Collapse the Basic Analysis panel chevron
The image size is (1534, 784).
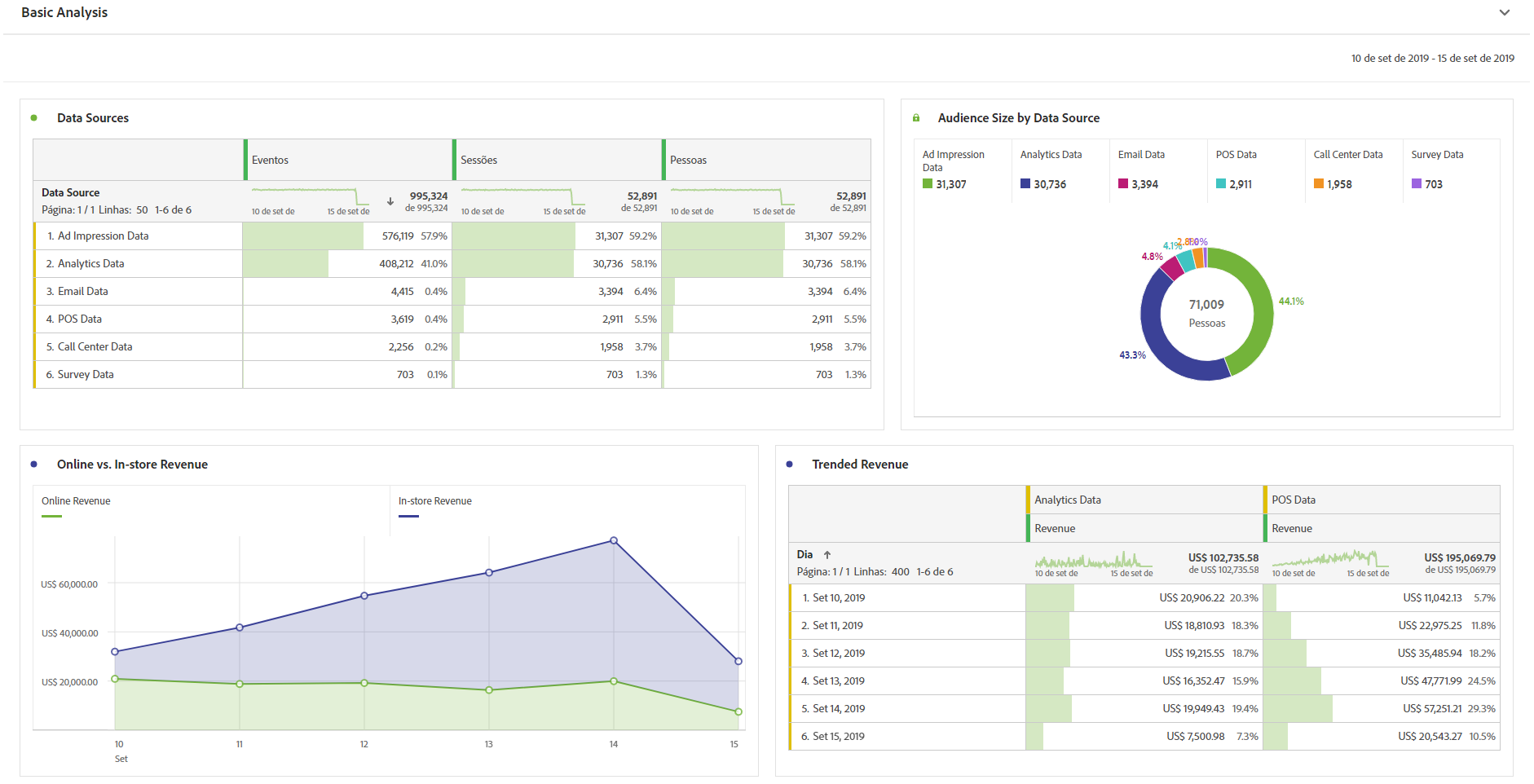pos(1504,12)
